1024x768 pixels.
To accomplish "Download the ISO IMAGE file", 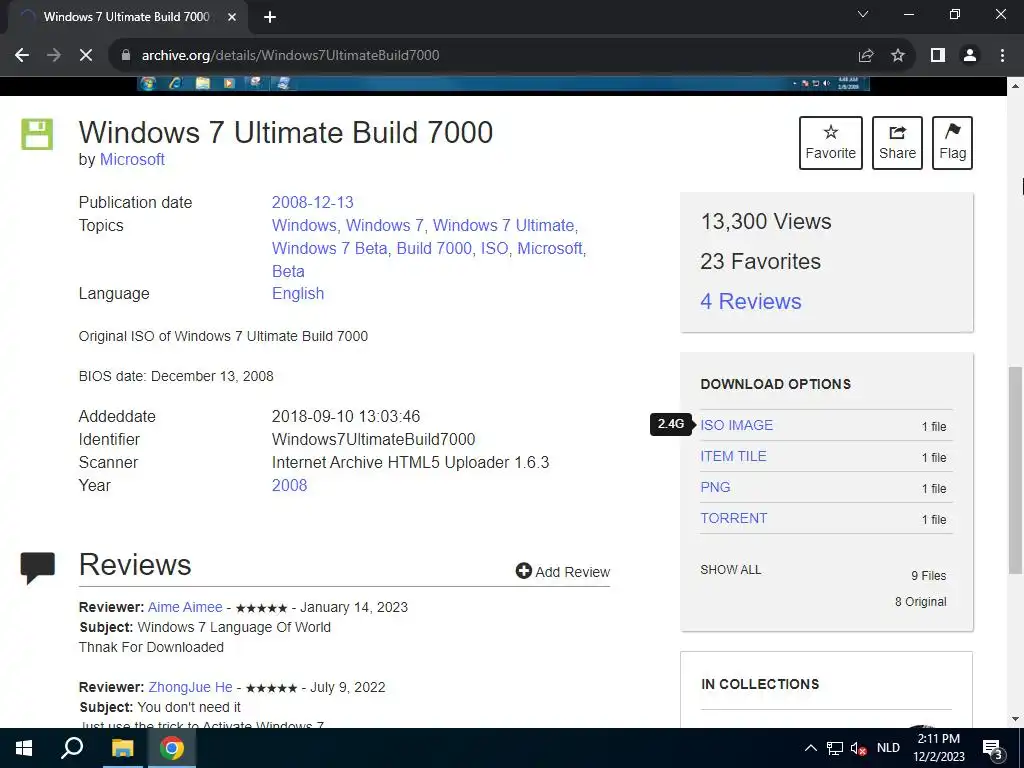I will pyautogui.click(x=737, y=425).
